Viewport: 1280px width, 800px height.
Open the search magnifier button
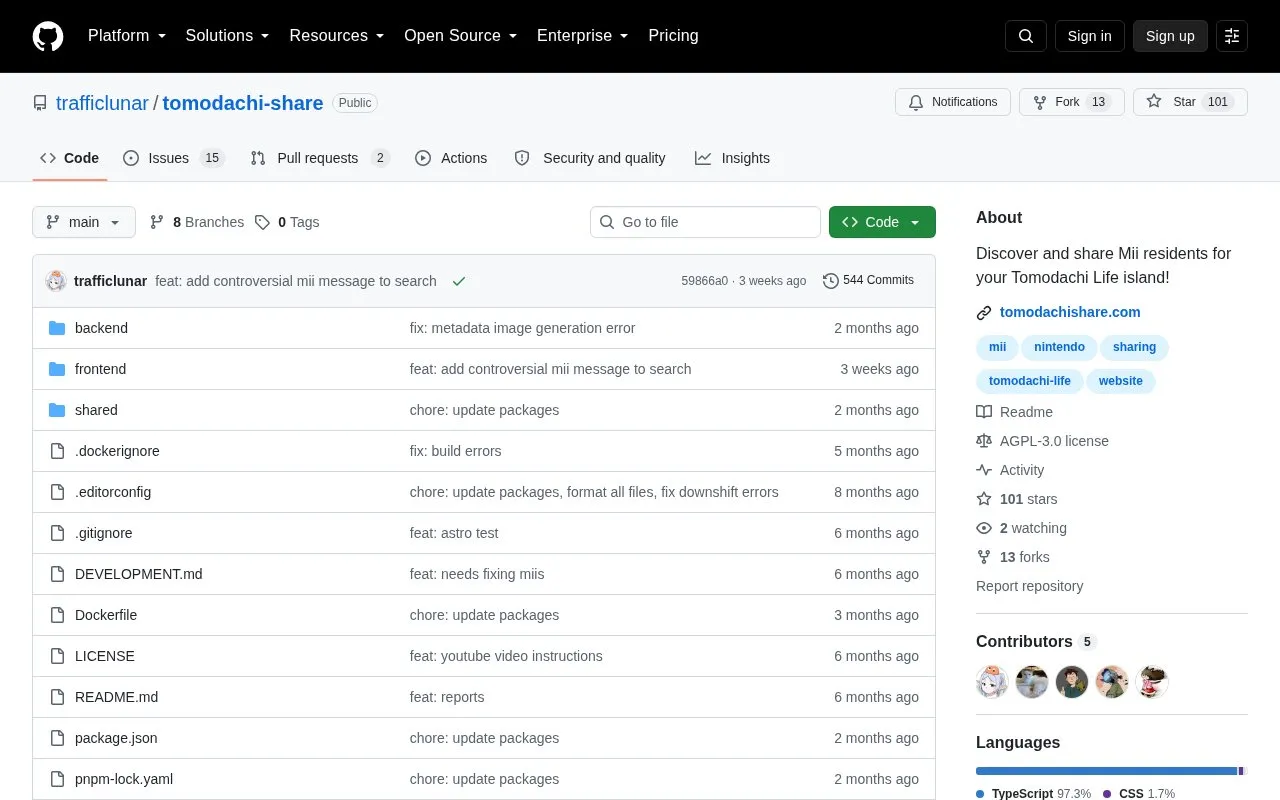(x=1026, y=36)
